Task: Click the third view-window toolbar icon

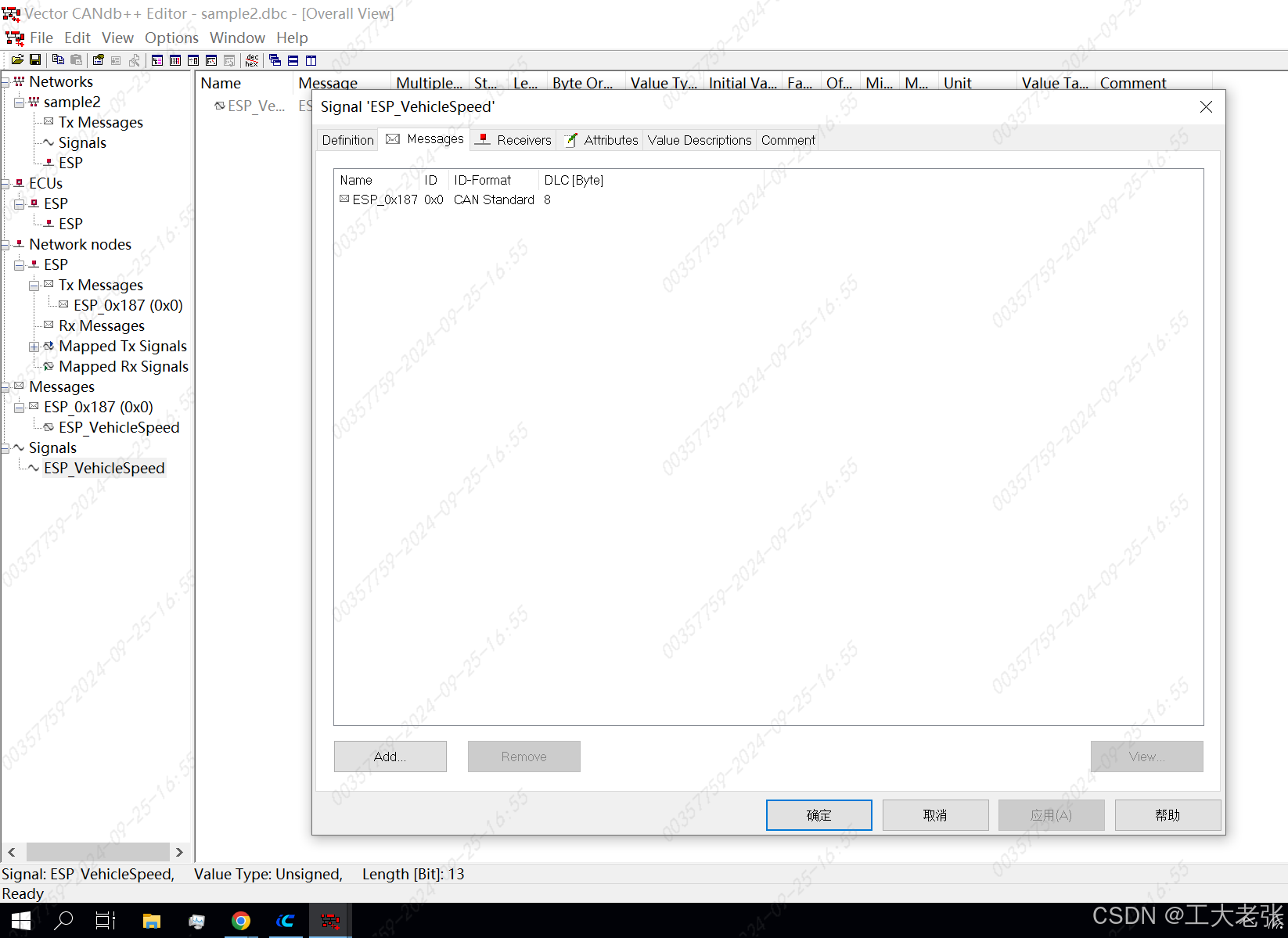Action: [193, 60]
